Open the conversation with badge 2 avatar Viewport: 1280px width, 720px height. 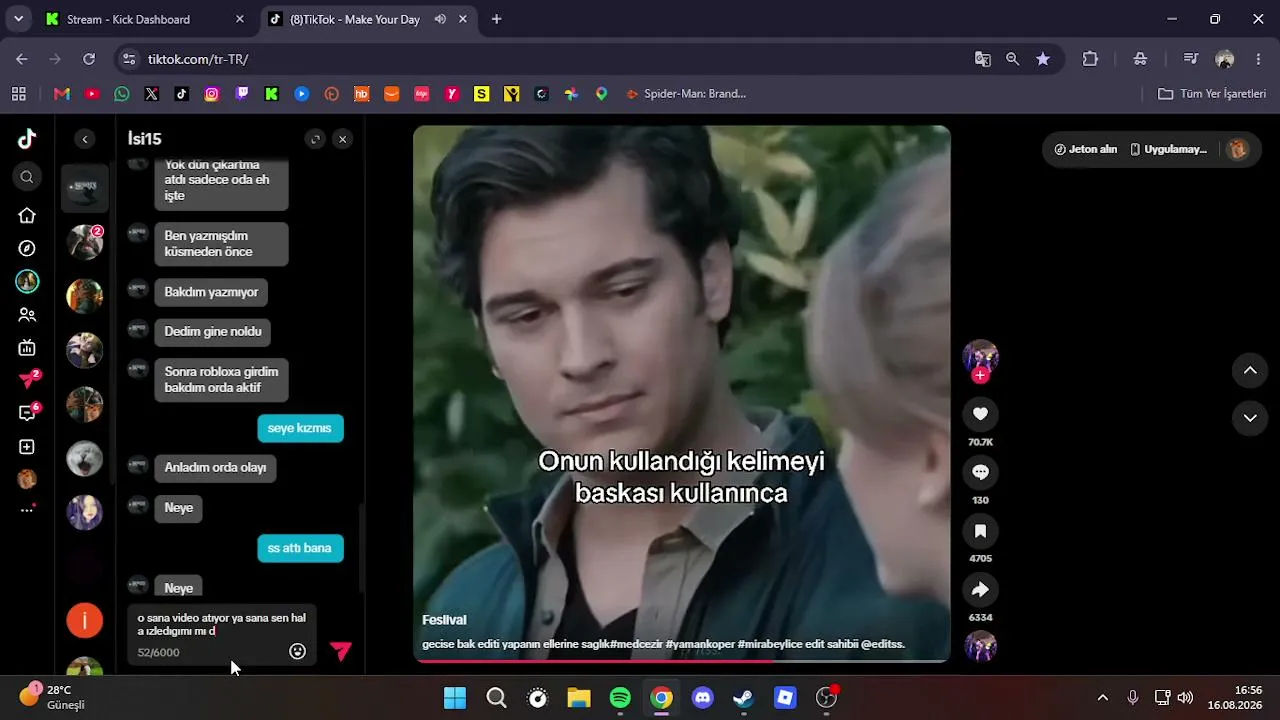(85, 242)
